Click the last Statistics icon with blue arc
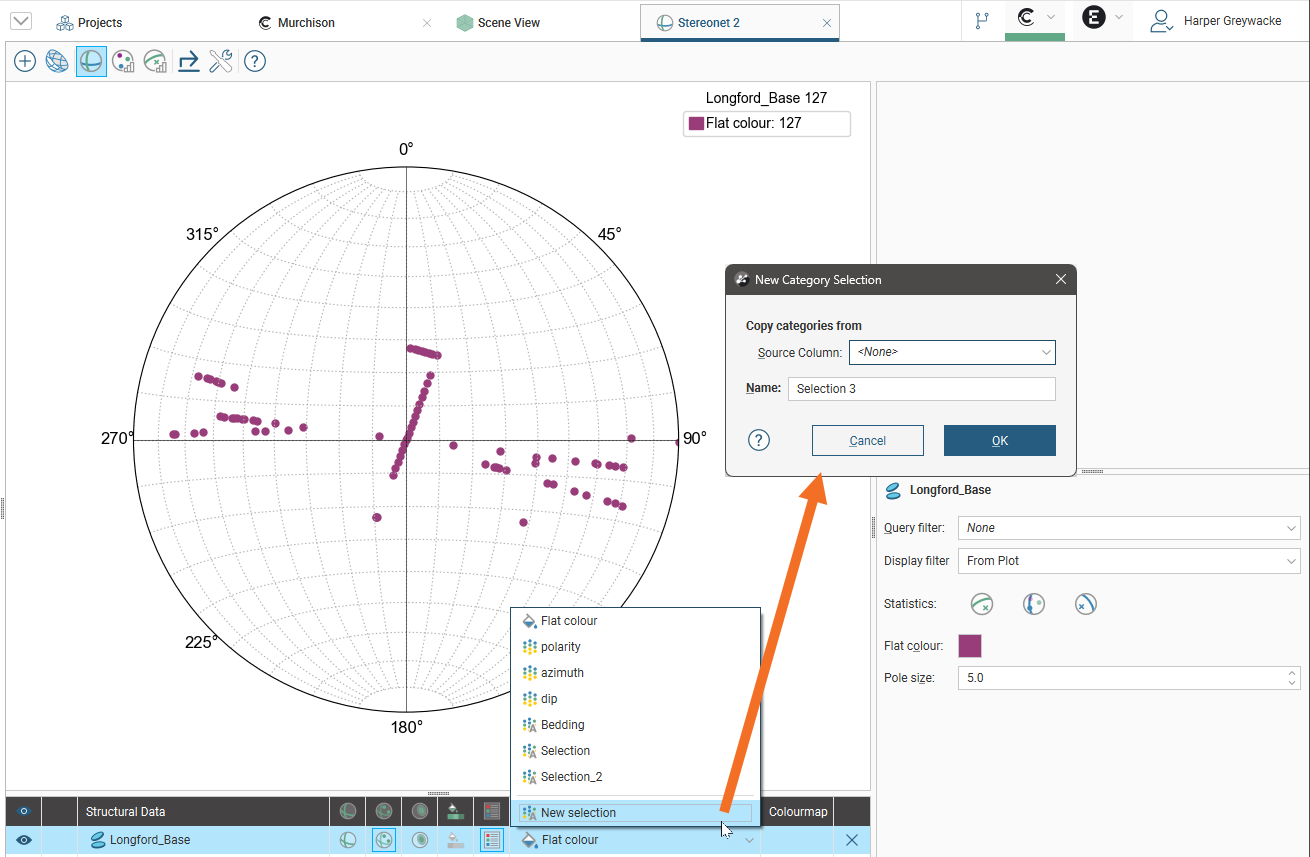The width and height of the screenshot is (1310, 857). pos(1086,604)
